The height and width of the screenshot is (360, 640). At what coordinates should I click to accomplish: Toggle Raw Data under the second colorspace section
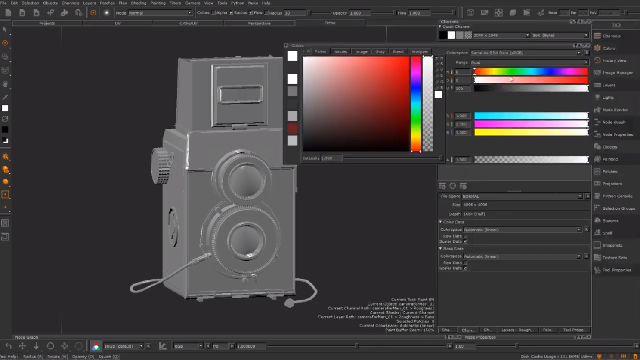465,263
